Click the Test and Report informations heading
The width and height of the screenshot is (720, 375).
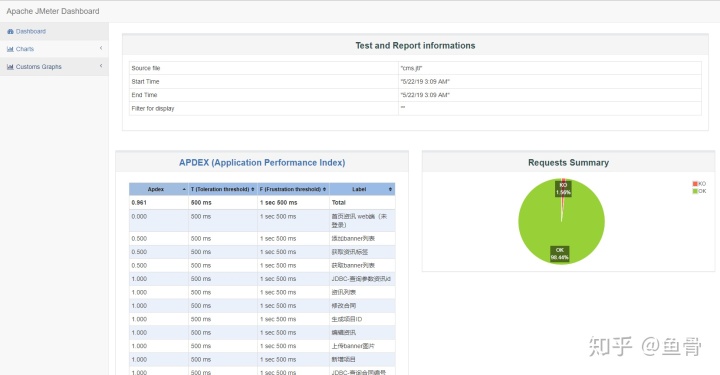tap(415, 45)
